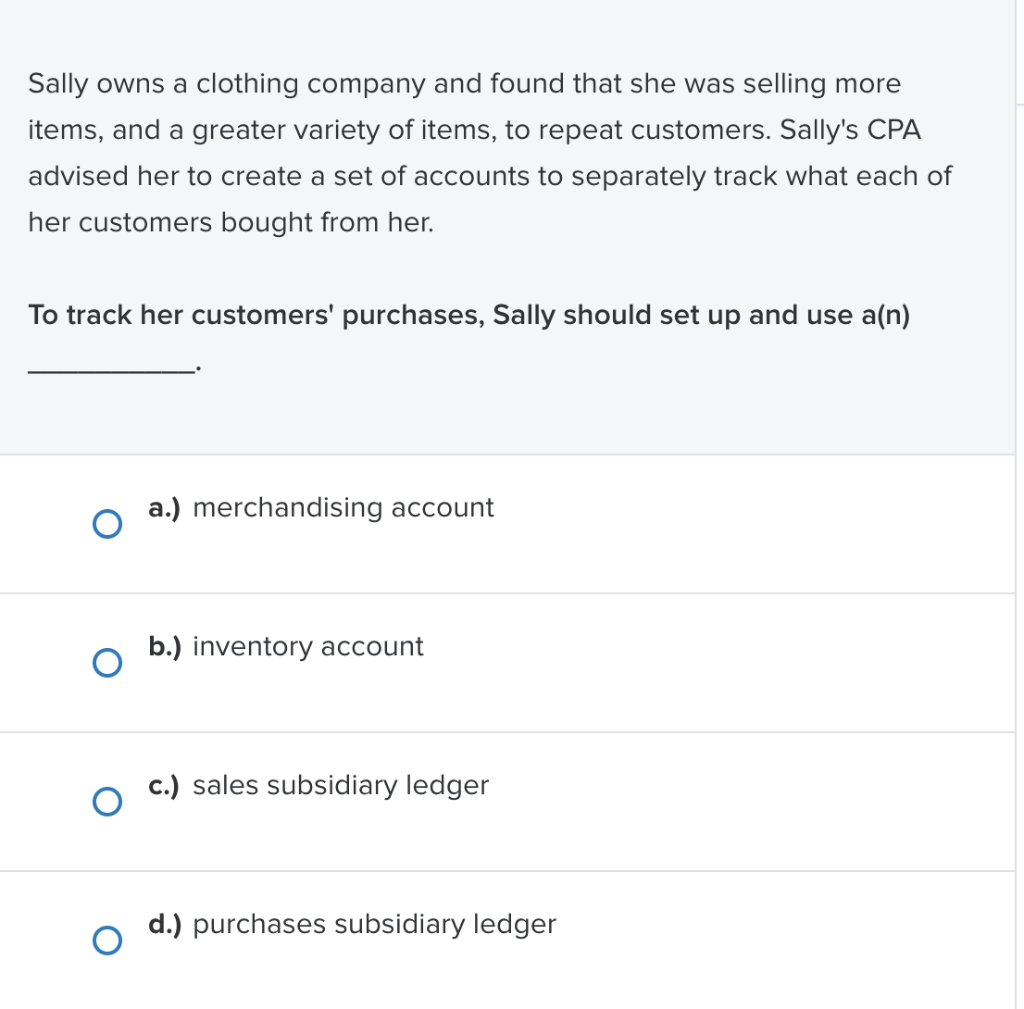Click the fill-in-the-blank underline in the question
The height and width of the screenshot is (1009, 1024).
tap(112, 370)
